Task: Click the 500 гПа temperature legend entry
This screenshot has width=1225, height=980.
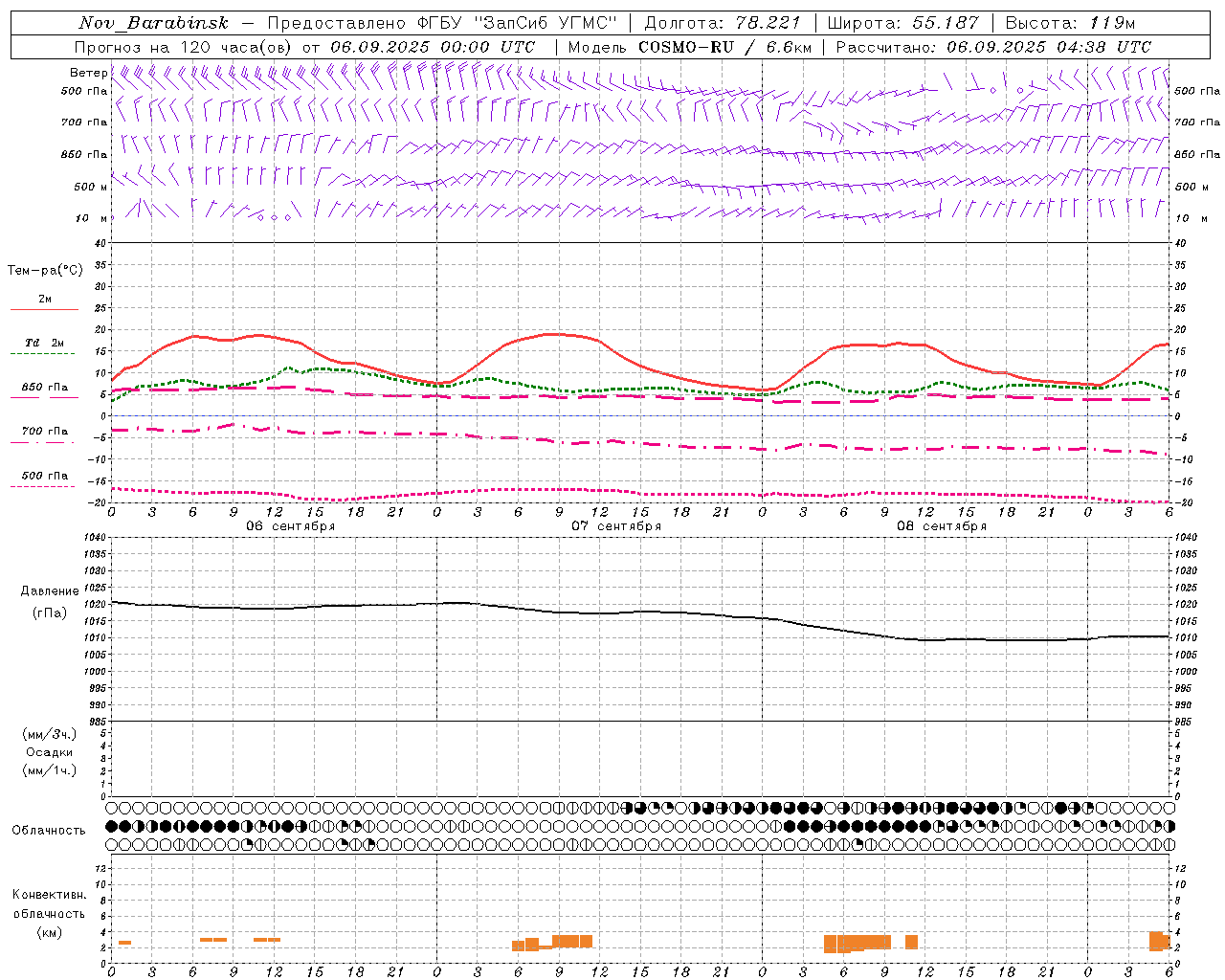Action: pos(45,476)
